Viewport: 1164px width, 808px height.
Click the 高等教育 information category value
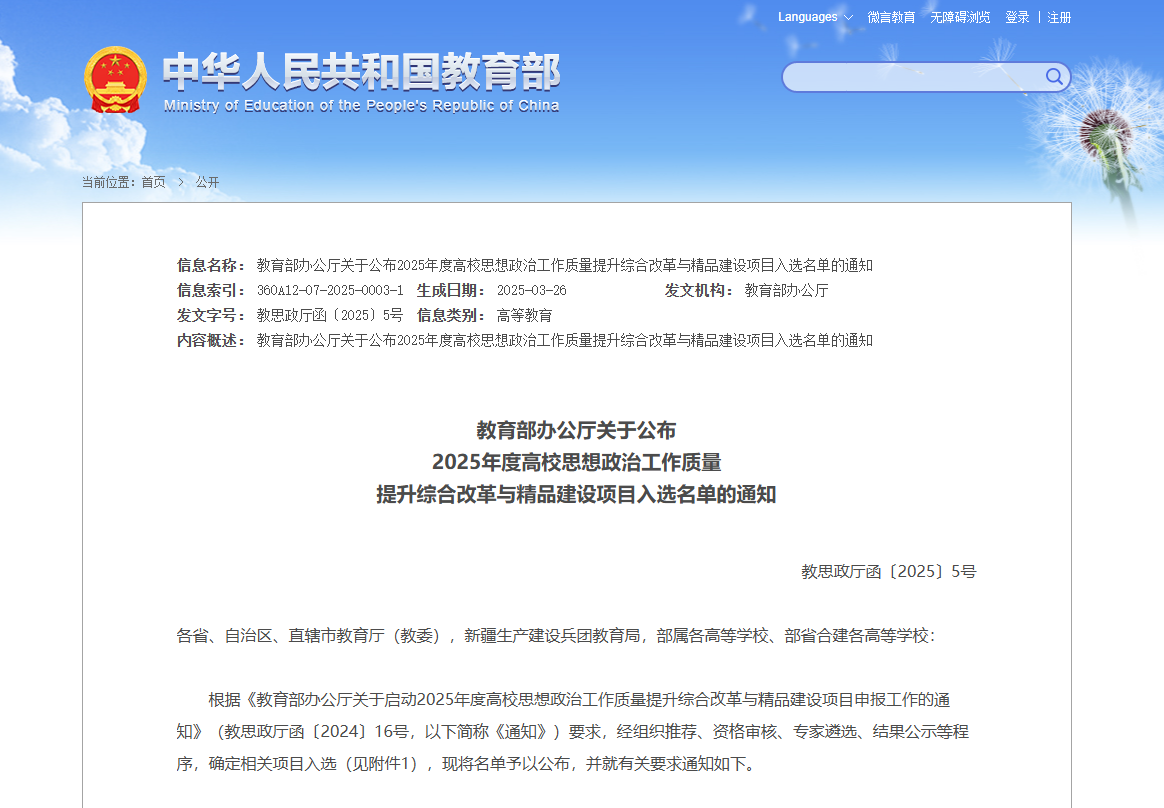click(x=524, y=315)
